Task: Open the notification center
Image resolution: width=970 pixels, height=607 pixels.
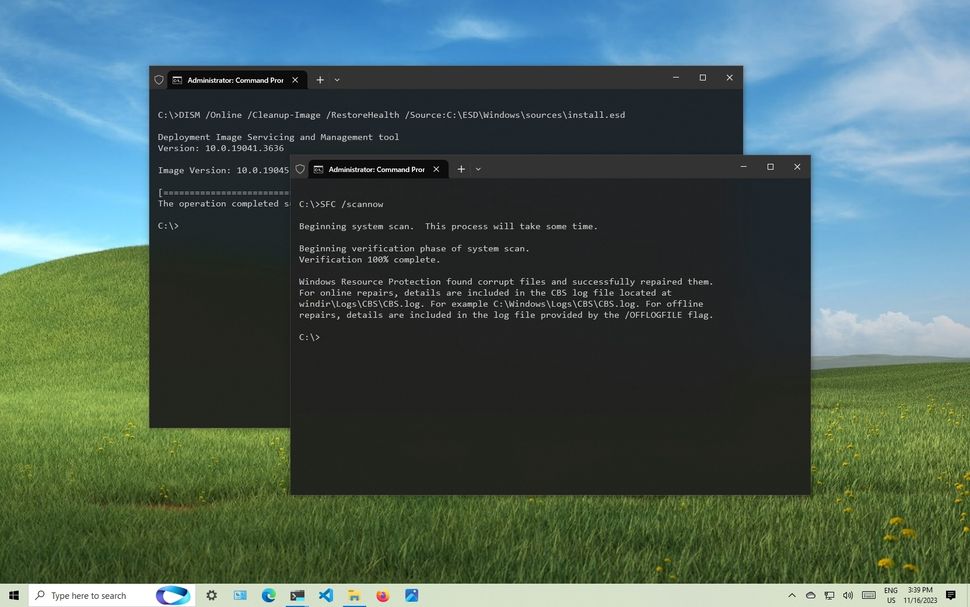Action: tap(950, 595)
